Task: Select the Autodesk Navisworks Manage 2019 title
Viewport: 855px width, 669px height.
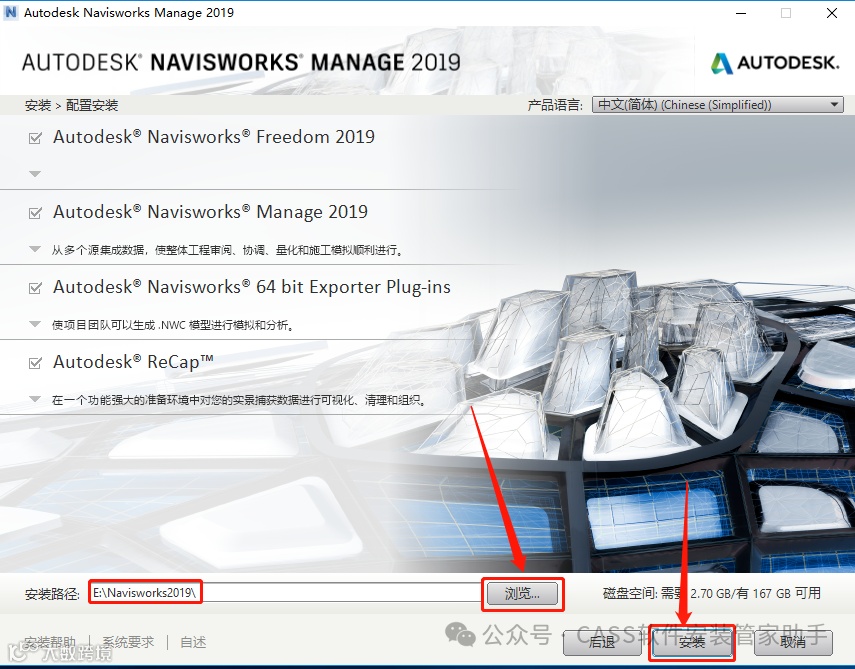Action: point(210,212)
